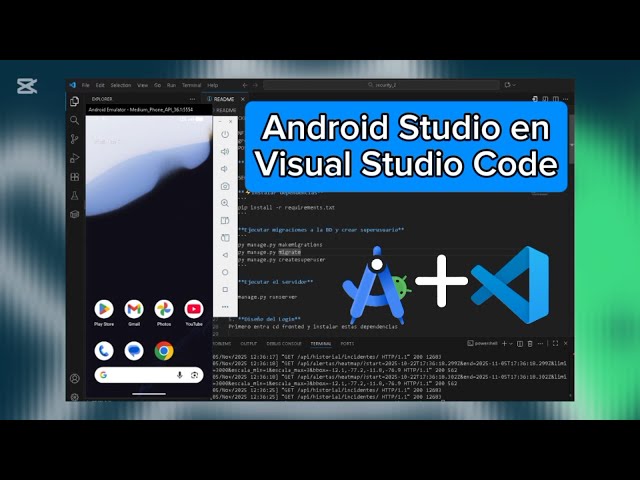
Task: Click the command center search box
Action: tap(381, 85)
